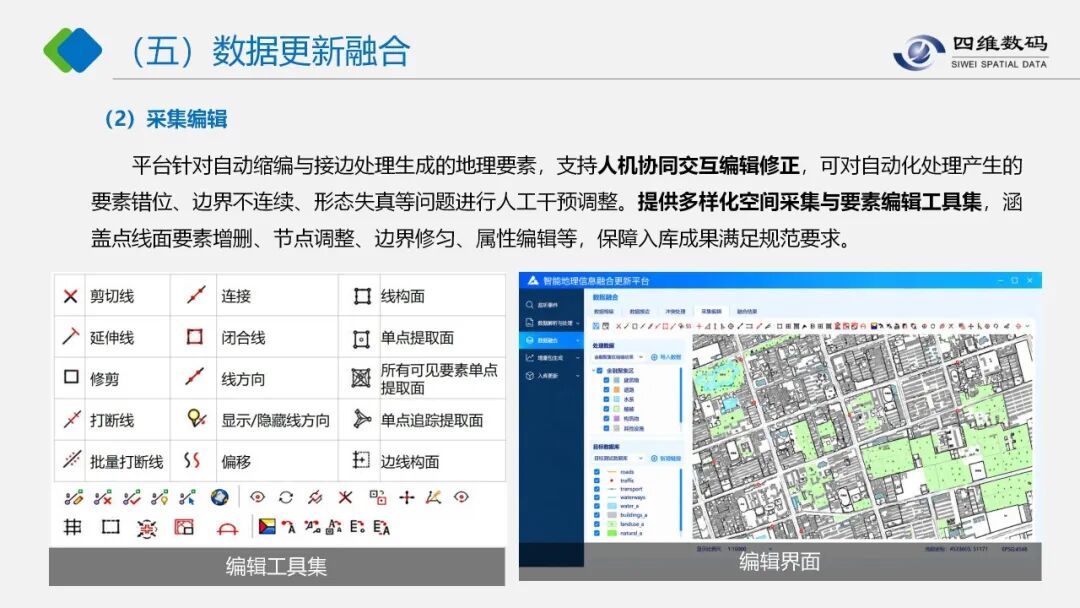
Task: Toggle the traffic layer checkbox
Action: coord(597,481)
